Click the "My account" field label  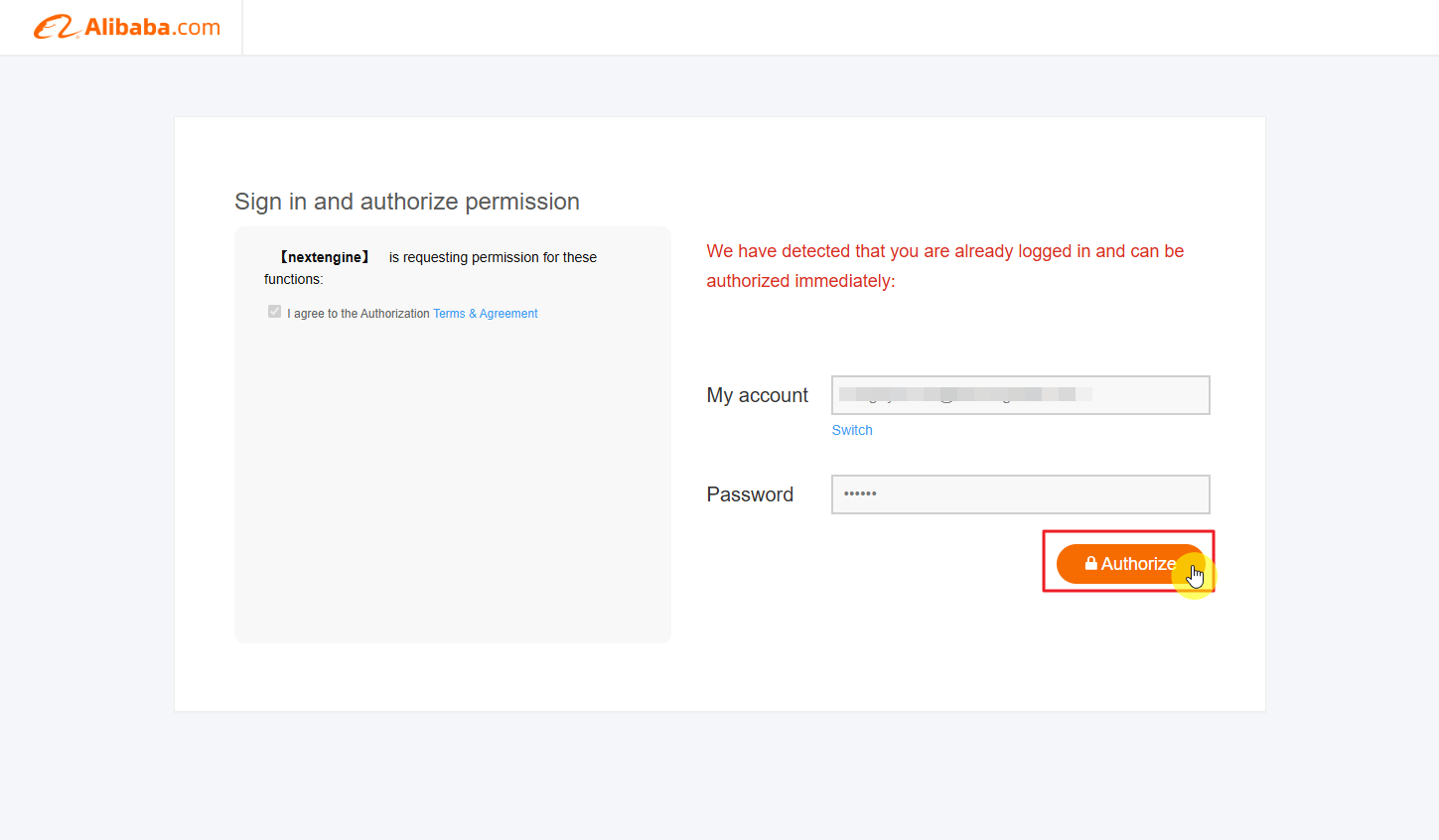(757, 395)
